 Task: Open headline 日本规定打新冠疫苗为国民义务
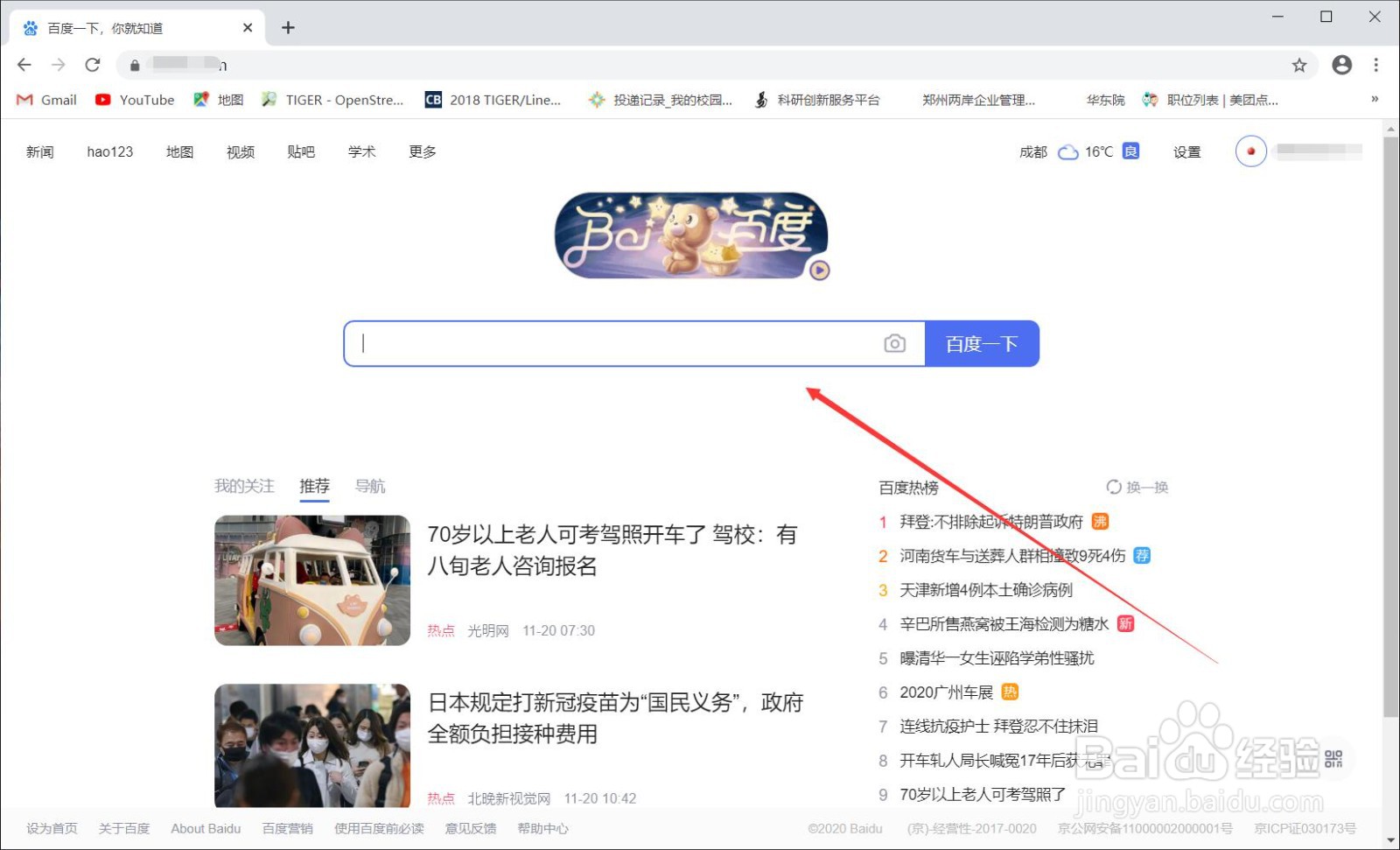[616, 719]
